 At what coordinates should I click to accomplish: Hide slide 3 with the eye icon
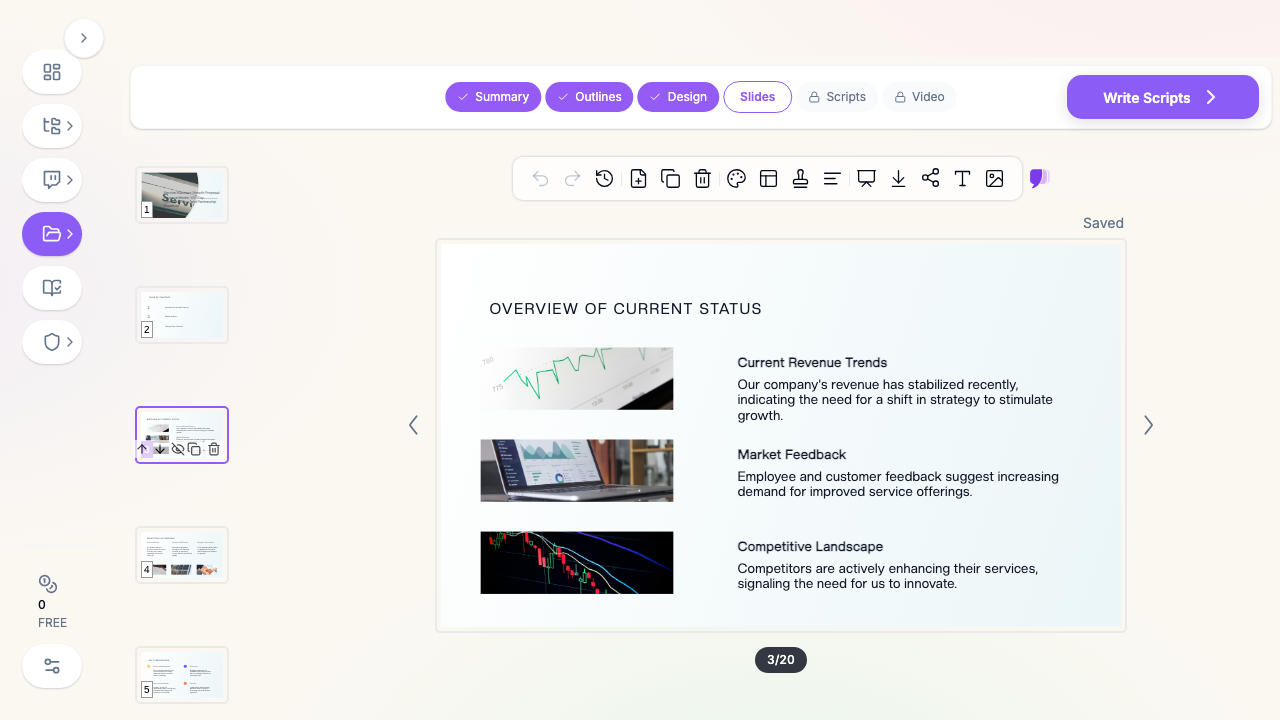pos(178,449)
